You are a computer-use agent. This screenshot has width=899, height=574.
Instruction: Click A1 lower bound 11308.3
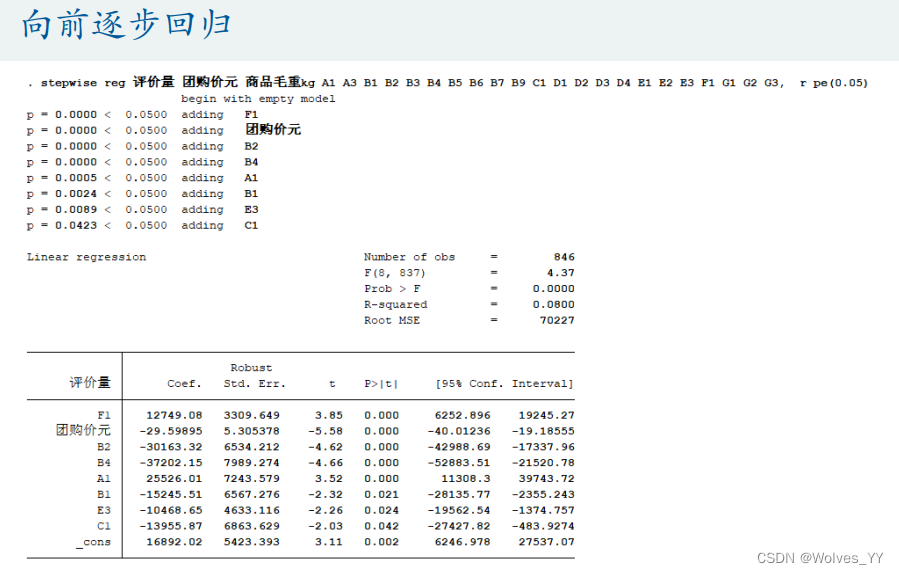[x=466, y=479]
